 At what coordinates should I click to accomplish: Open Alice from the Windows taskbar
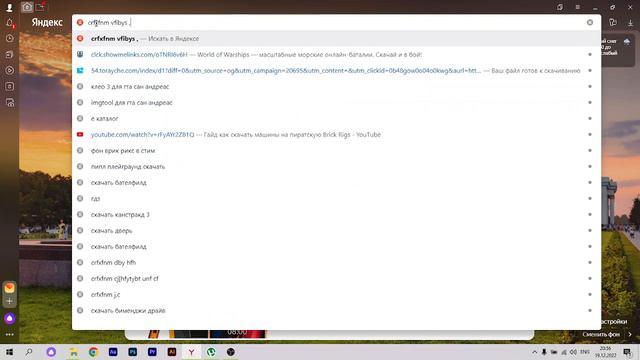click(51, 352)
